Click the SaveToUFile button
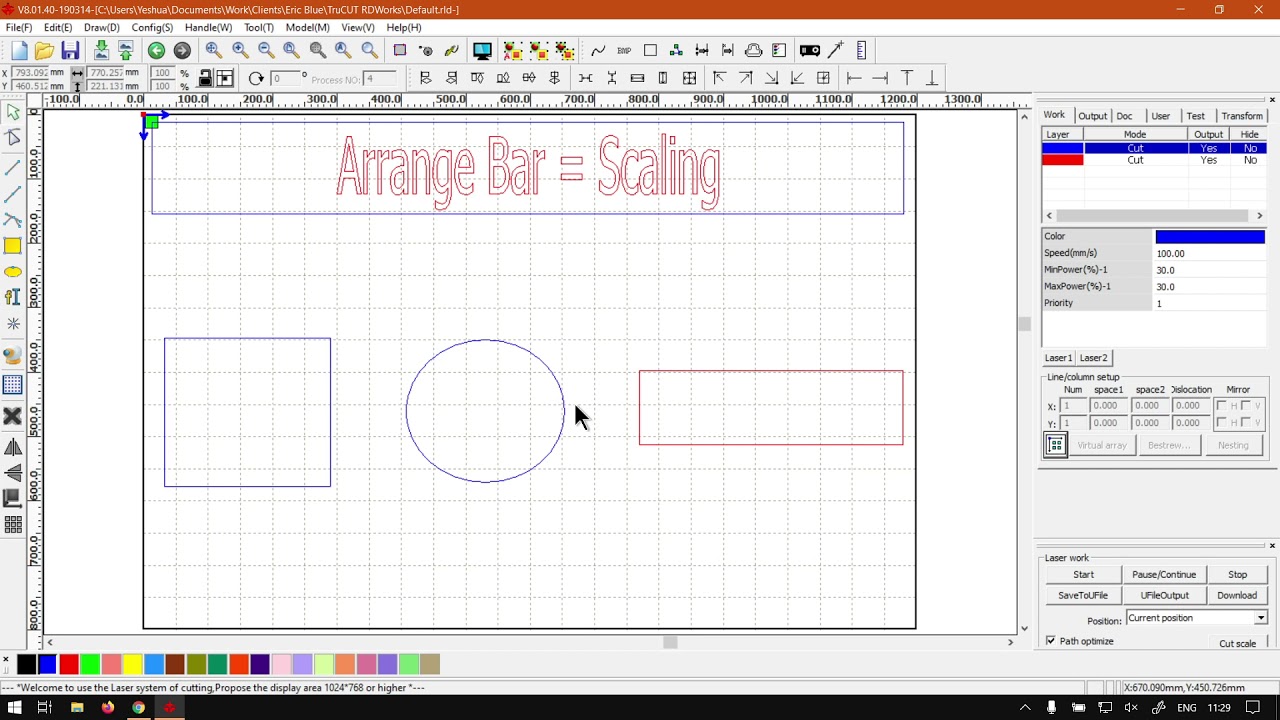Screen dimensions: 1280x720 pos(1083,596)
